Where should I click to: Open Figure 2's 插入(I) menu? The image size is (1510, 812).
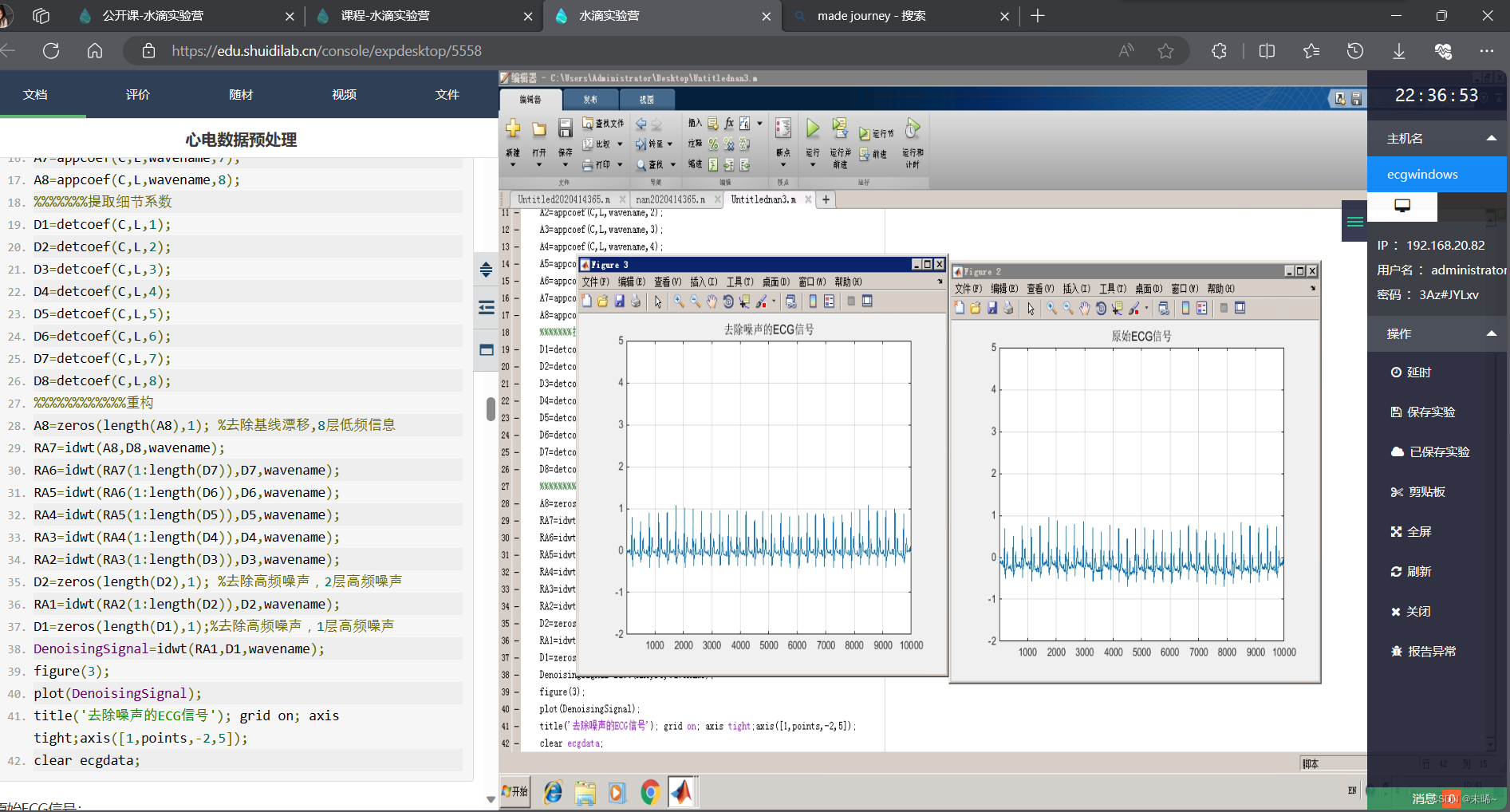tap(1076, 289)
